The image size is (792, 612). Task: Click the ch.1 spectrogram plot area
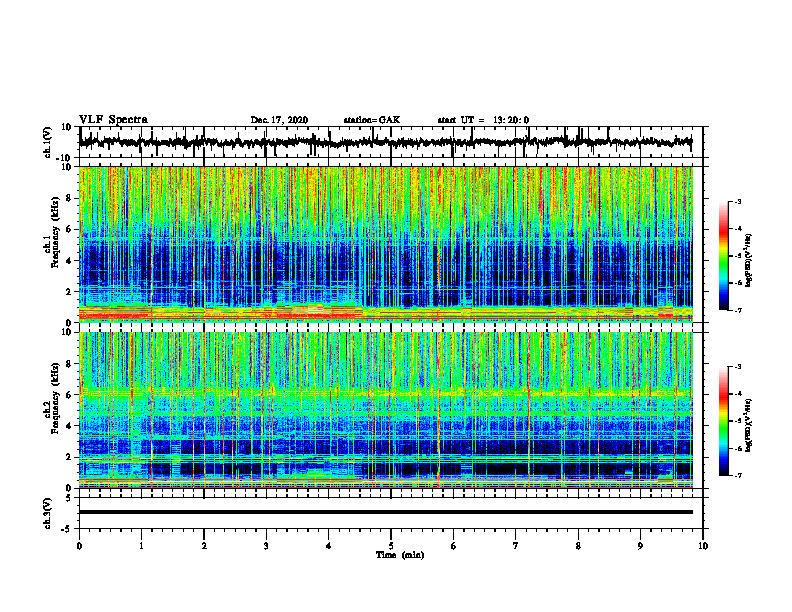pos(385,244)
